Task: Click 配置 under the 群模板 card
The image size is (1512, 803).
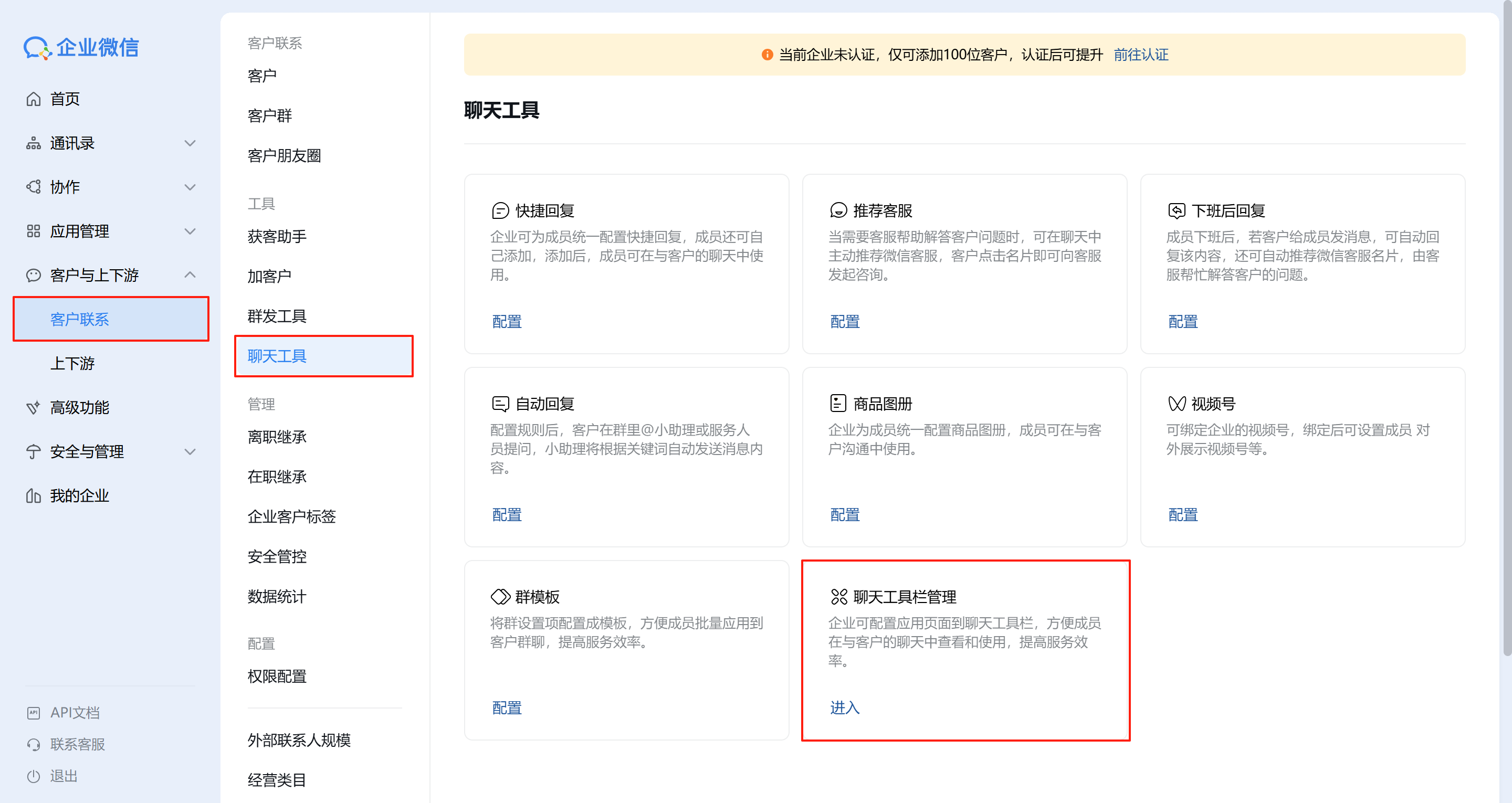Action: (506, 708)
